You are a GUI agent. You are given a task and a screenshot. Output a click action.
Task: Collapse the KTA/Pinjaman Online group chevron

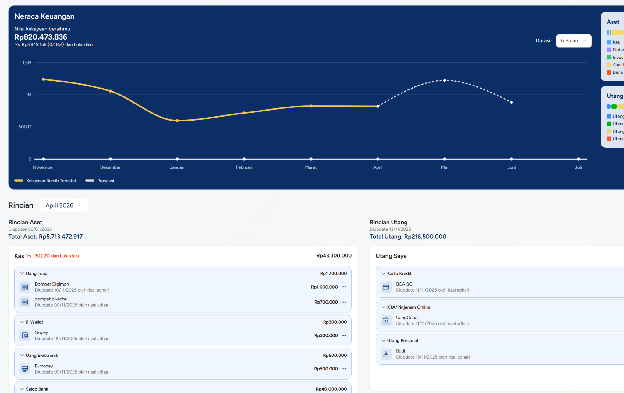pyautogui.click(x=383, y=307)
